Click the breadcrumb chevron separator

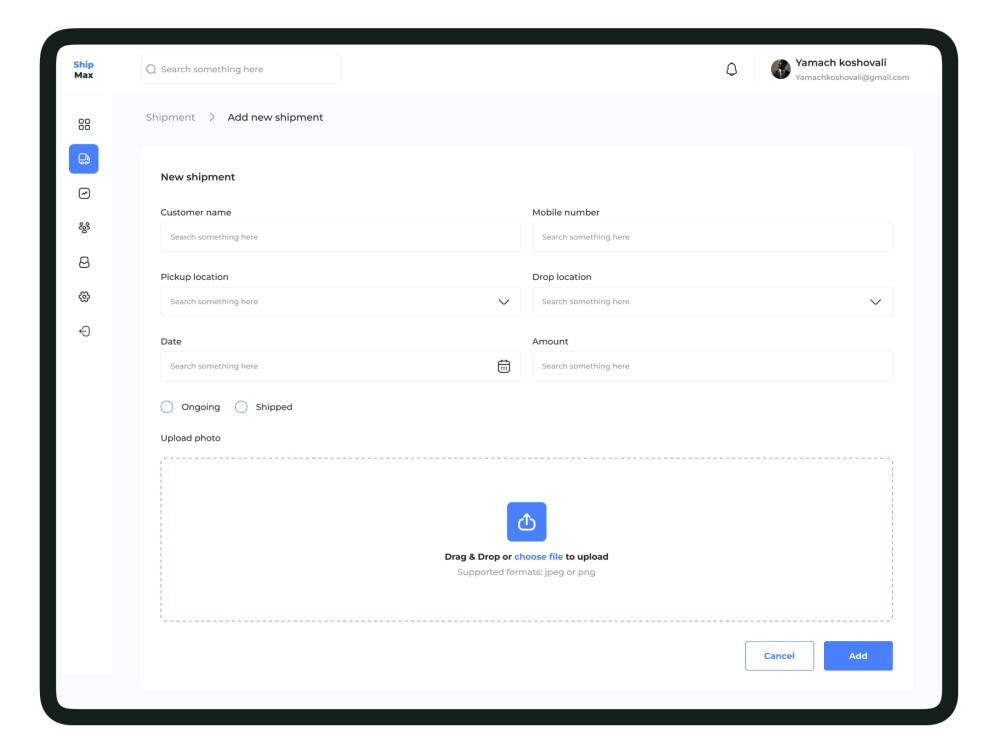pos(212,117)
